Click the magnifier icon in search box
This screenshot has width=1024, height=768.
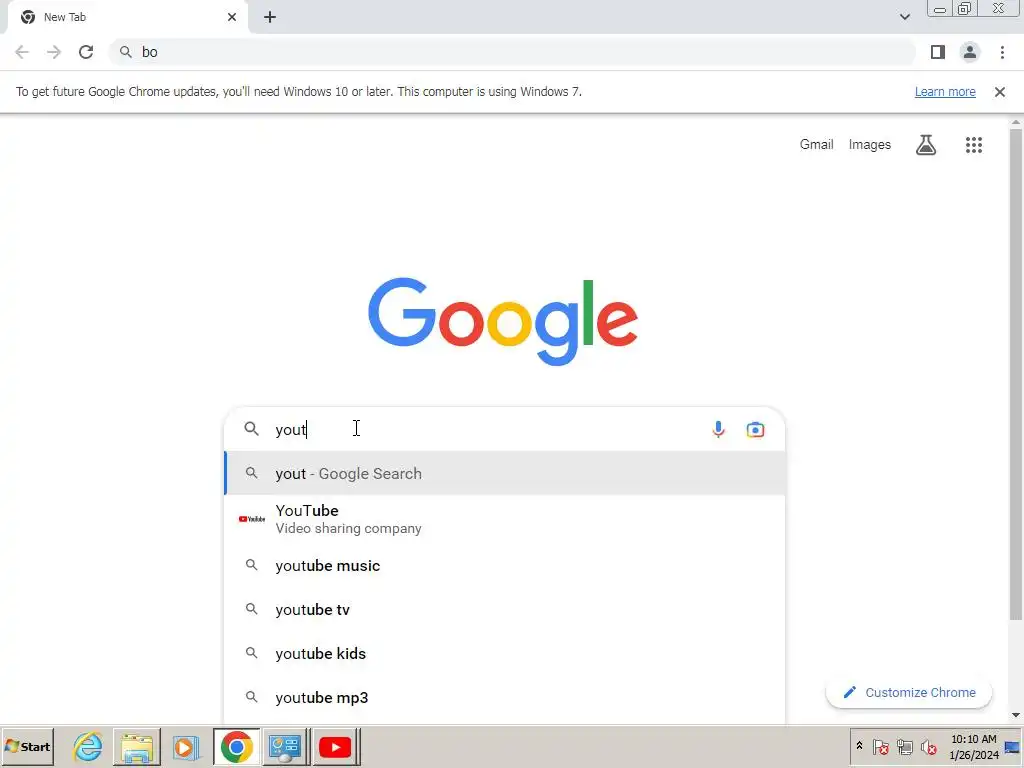pos(251,429)
